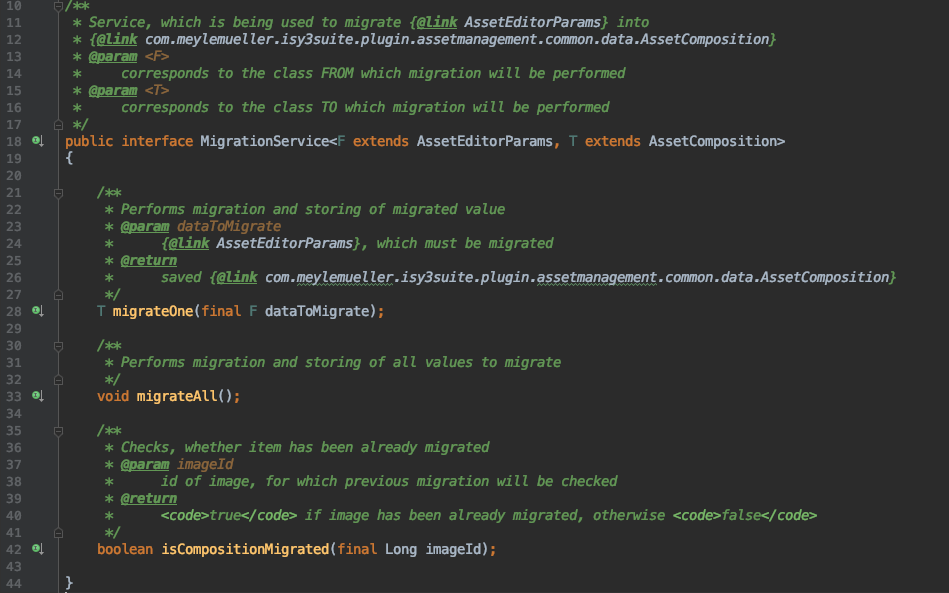Click AssetEditorParams link in migrateOne Javadoc

285,243
